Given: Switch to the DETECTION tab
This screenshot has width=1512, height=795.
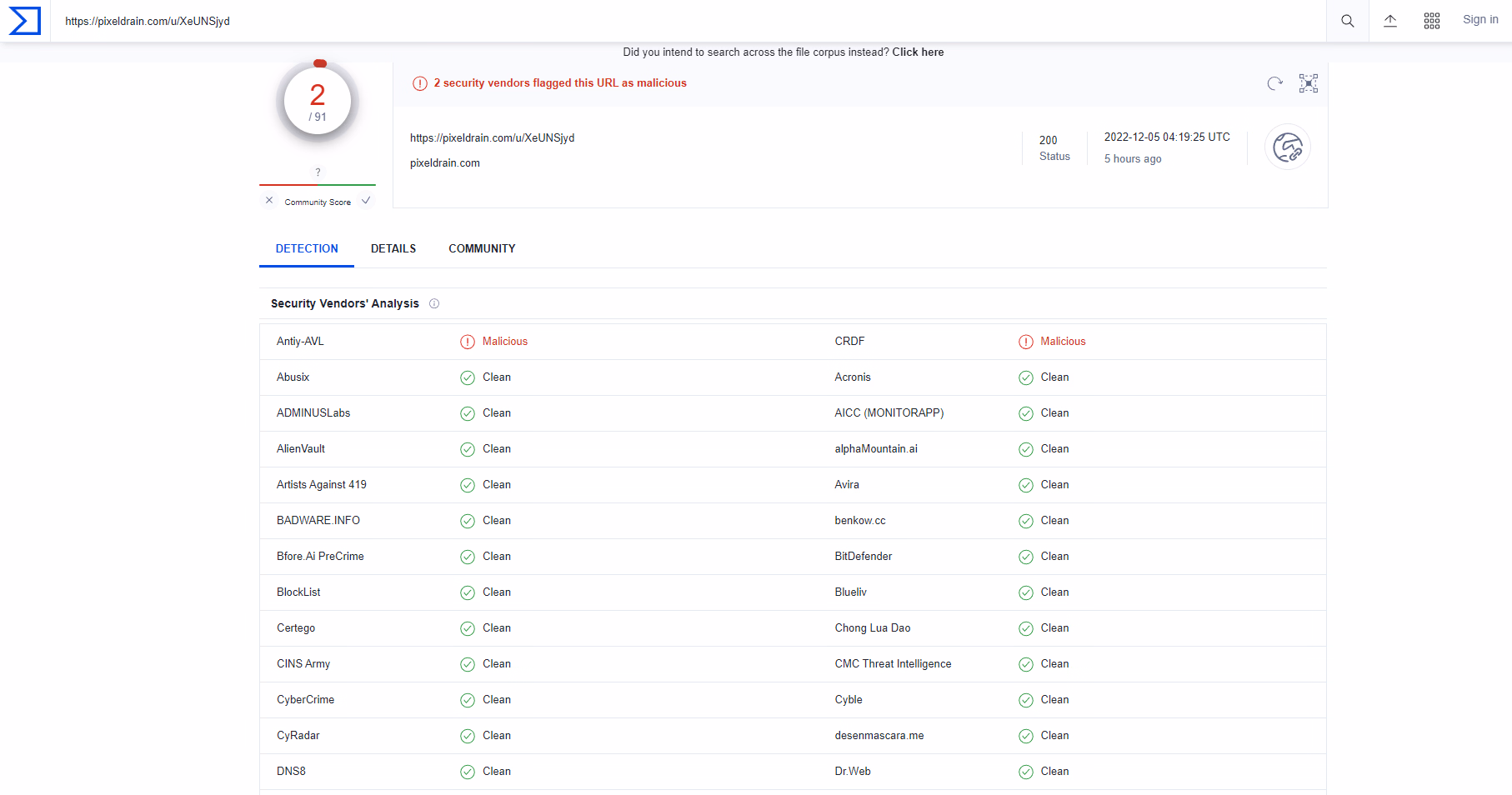Looking at the screenshot, I should pyautogui.click(x=307, y=248).
